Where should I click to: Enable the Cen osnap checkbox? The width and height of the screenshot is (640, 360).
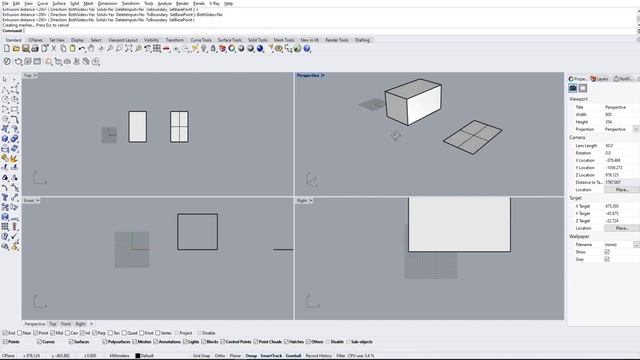coord(68,333)
